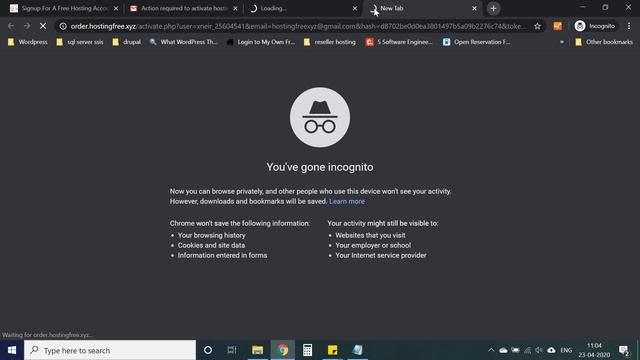640x360 pixels.
Task: Open the Wordpress bookmarks folder
Action: pos(27,42)
